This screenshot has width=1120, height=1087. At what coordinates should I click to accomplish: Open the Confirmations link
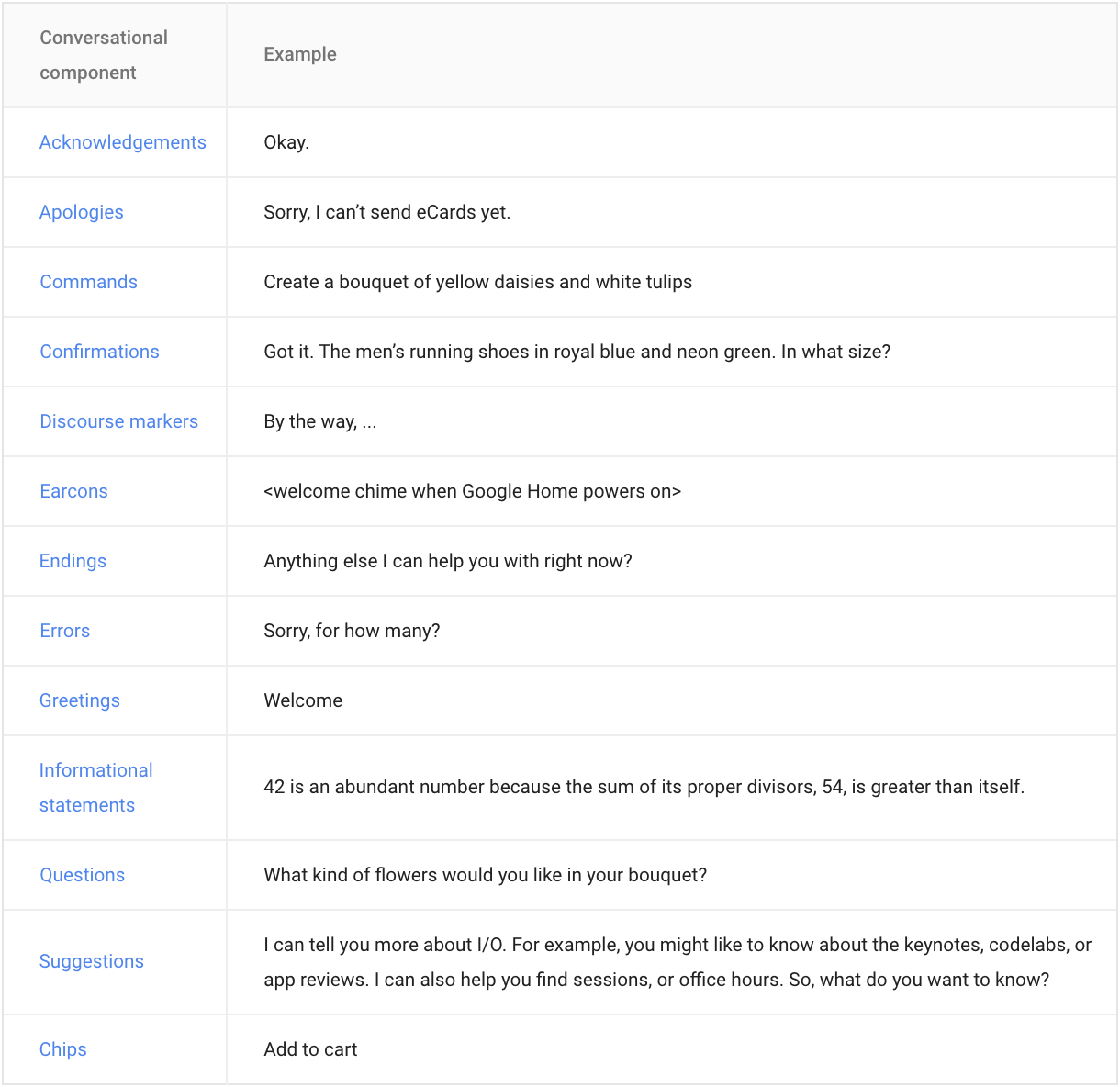coord(99,352)
